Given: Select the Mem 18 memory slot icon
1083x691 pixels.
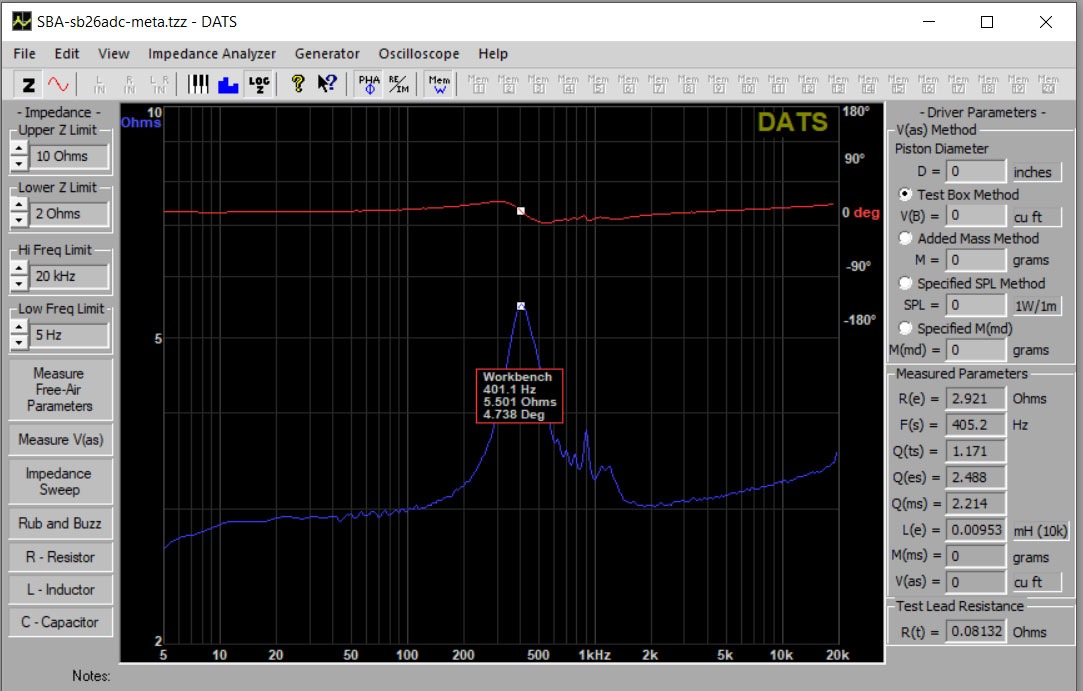Looking at the screenshot, I should coord(988,84).
